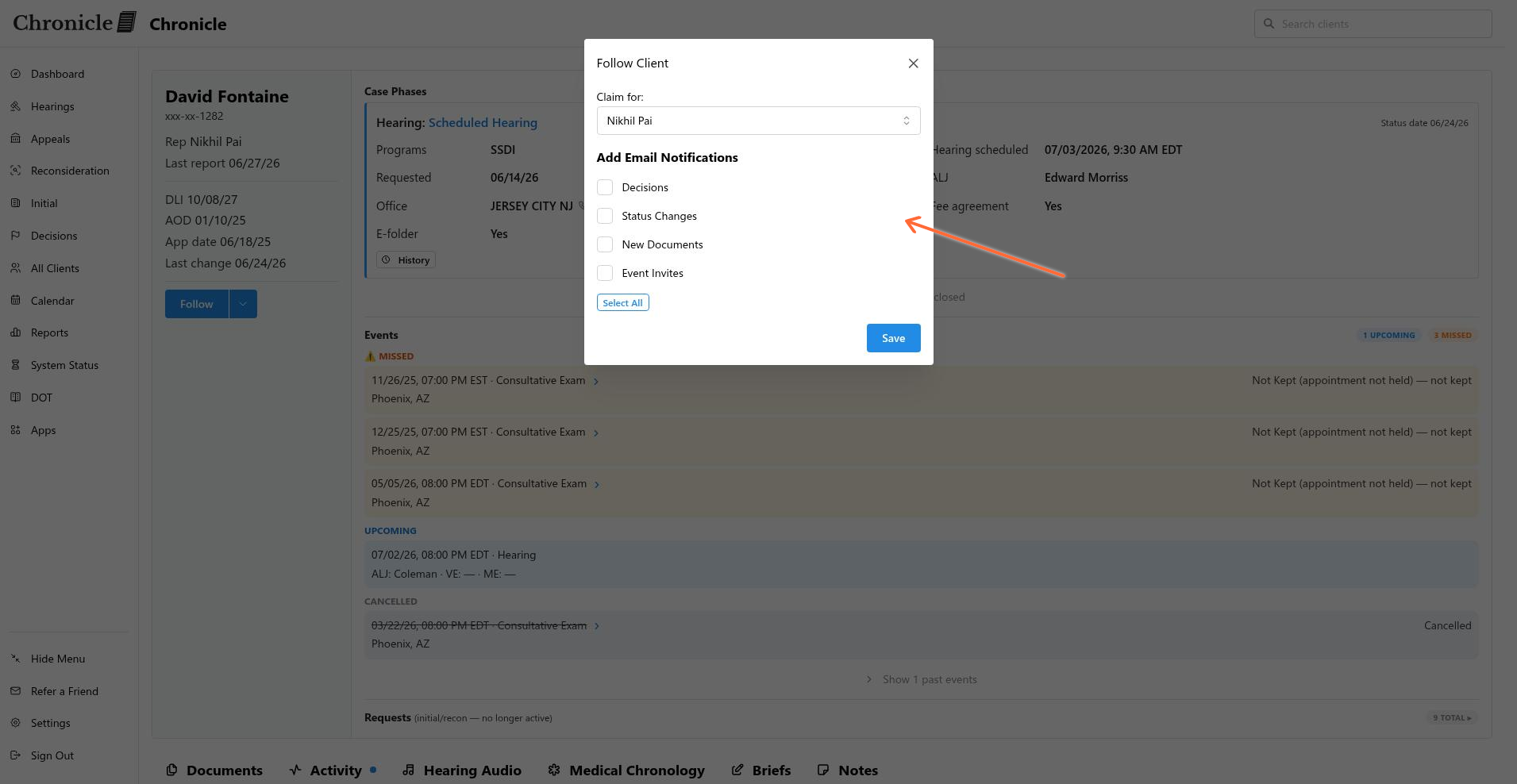This screenshot has width=1517, height=784.
Task: Switch to Documents tab
Action: [x=214, y=770]
